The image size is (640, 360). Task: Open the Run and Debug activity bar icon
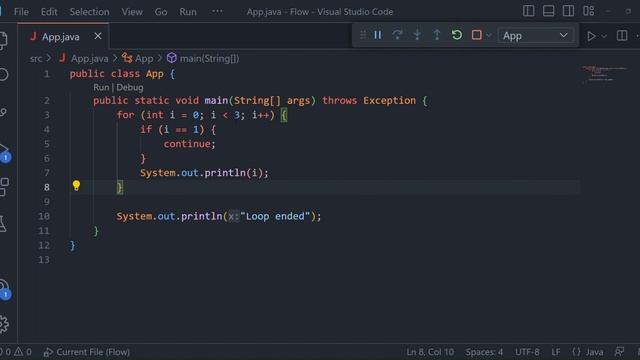(4, 152)
